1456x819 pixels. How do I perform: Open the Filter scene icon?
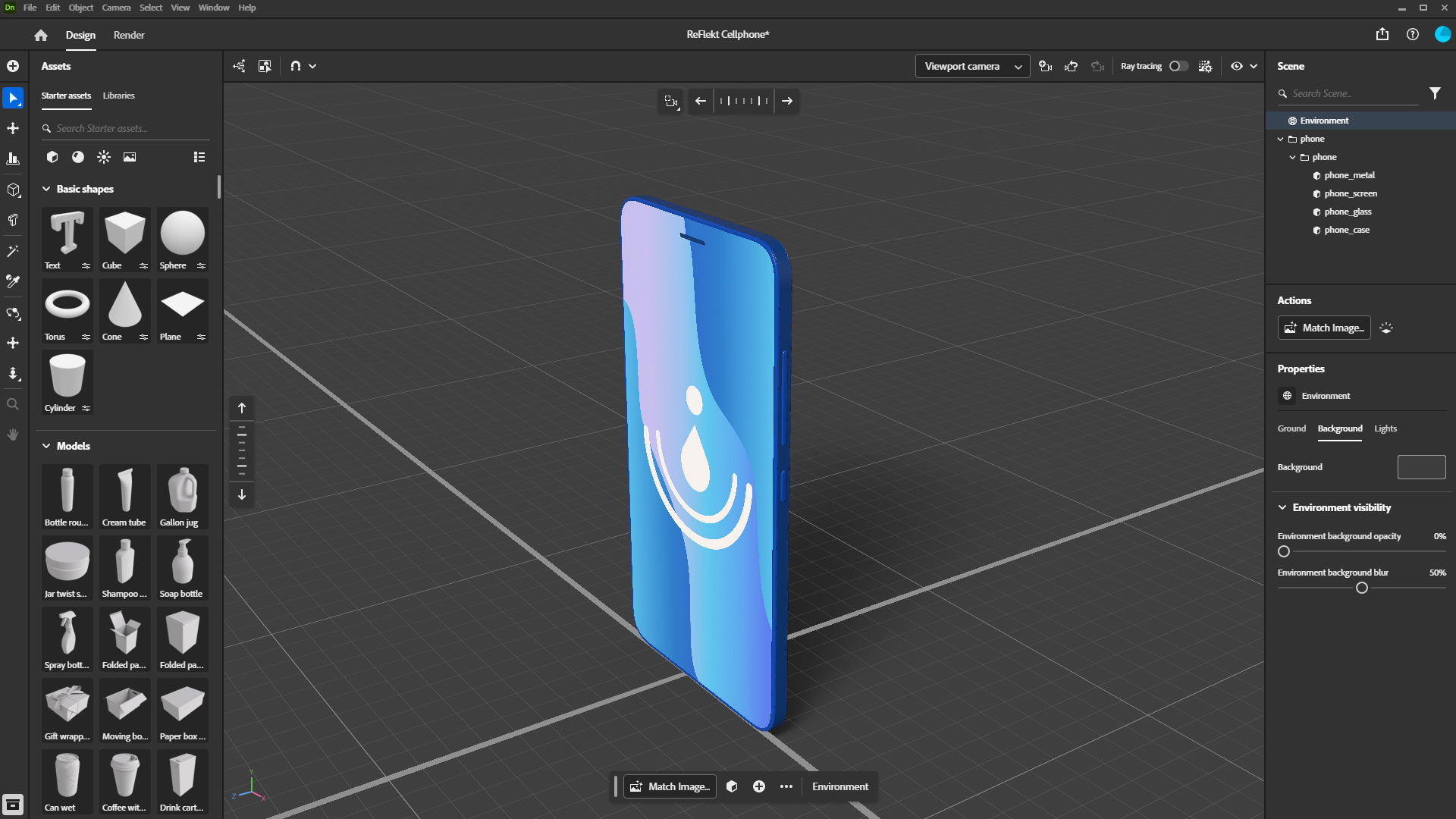click(1435, 93)
